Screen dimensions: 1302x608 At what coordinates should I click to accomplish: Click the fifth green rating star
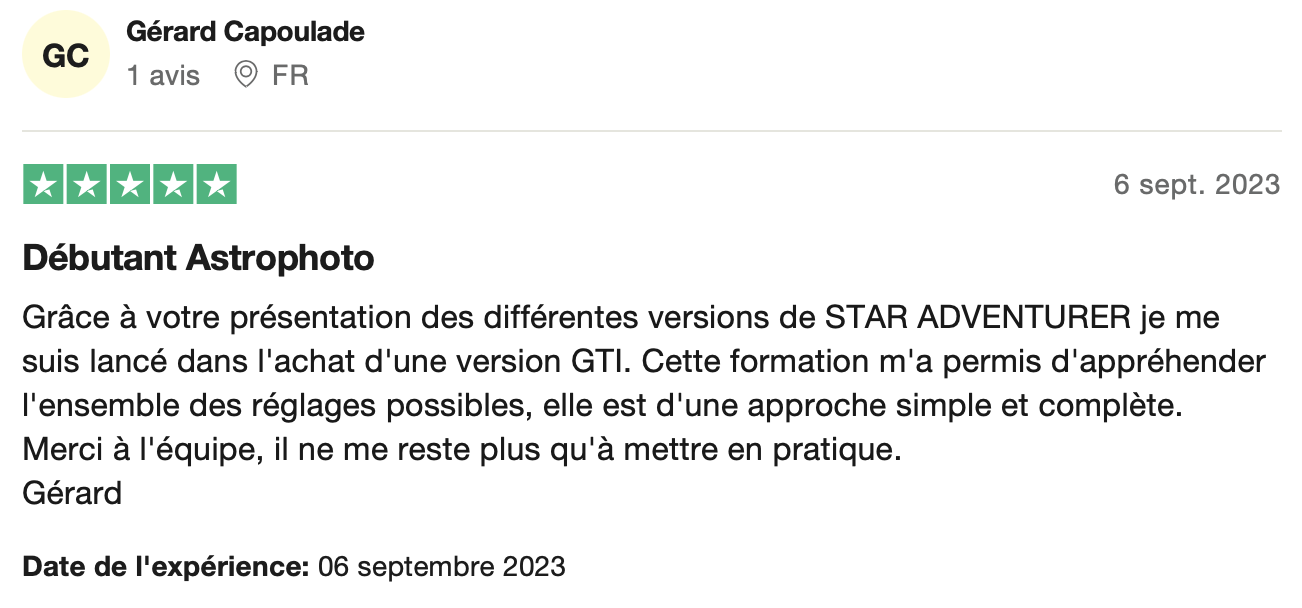click(x=216, y=184)
